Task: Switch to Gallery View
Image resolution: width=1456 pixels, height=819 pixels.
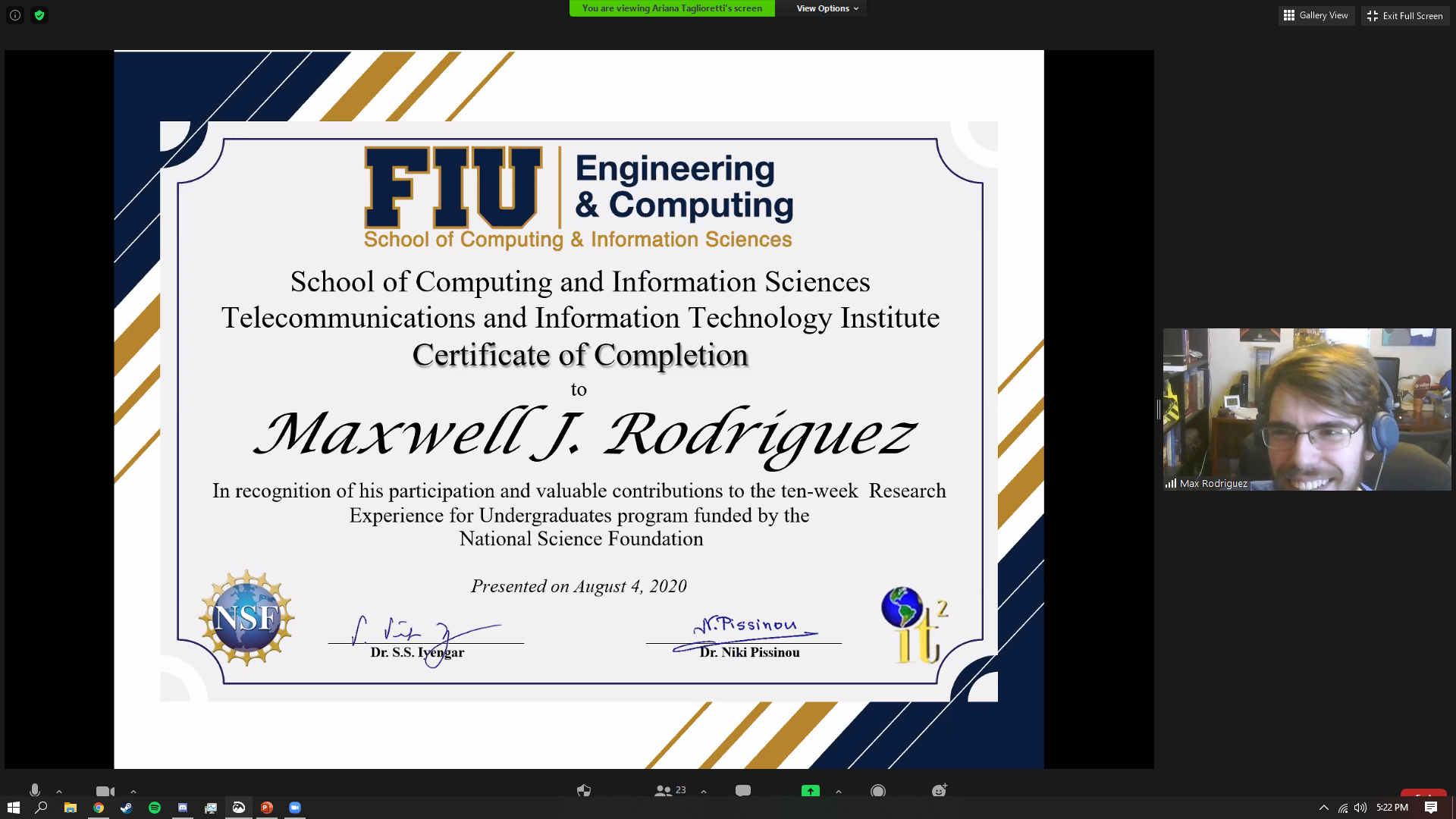Action: click(1316, 15)
